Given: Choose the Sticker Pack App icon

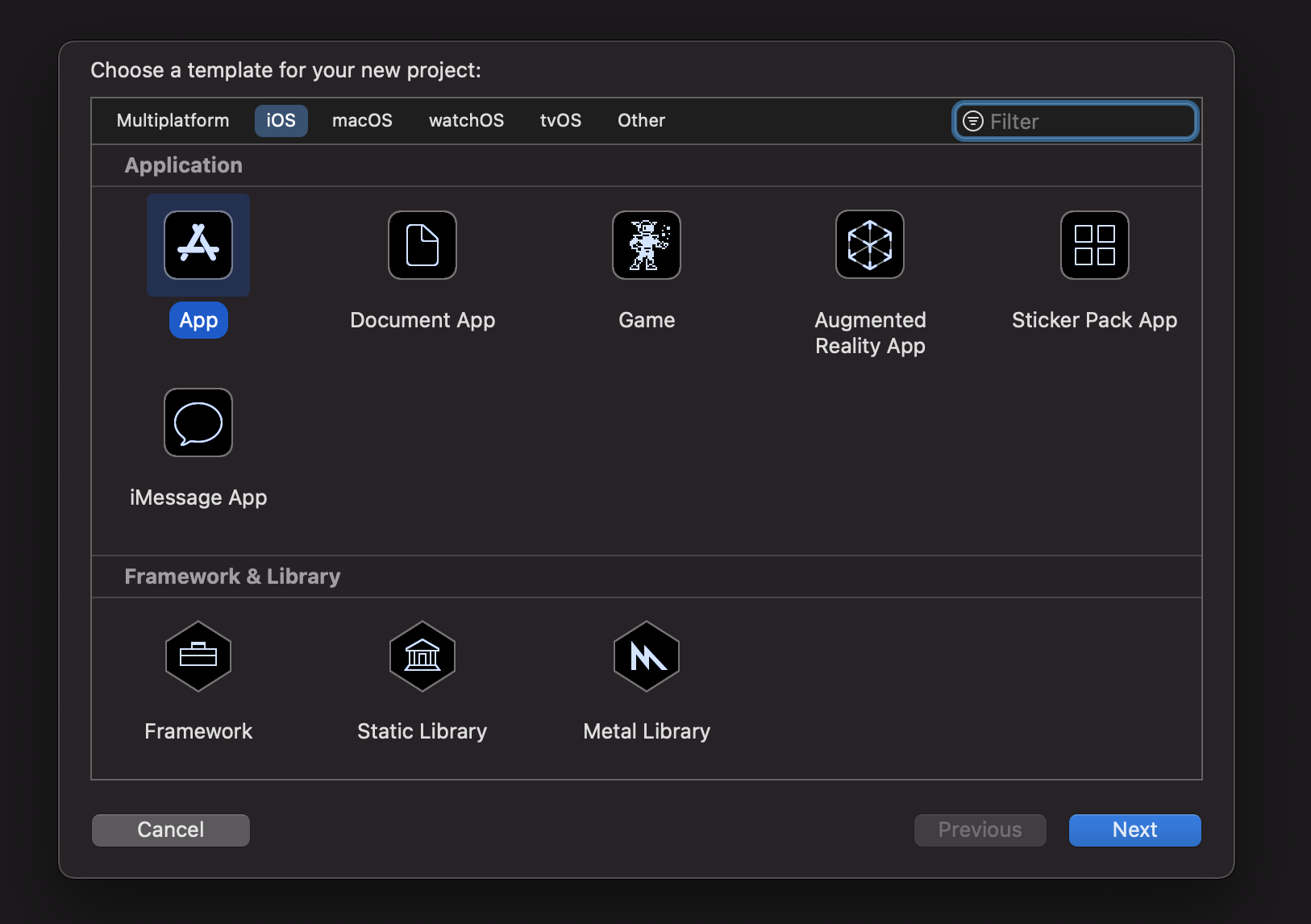Looking at the screenshot, I should (1095, 245).
